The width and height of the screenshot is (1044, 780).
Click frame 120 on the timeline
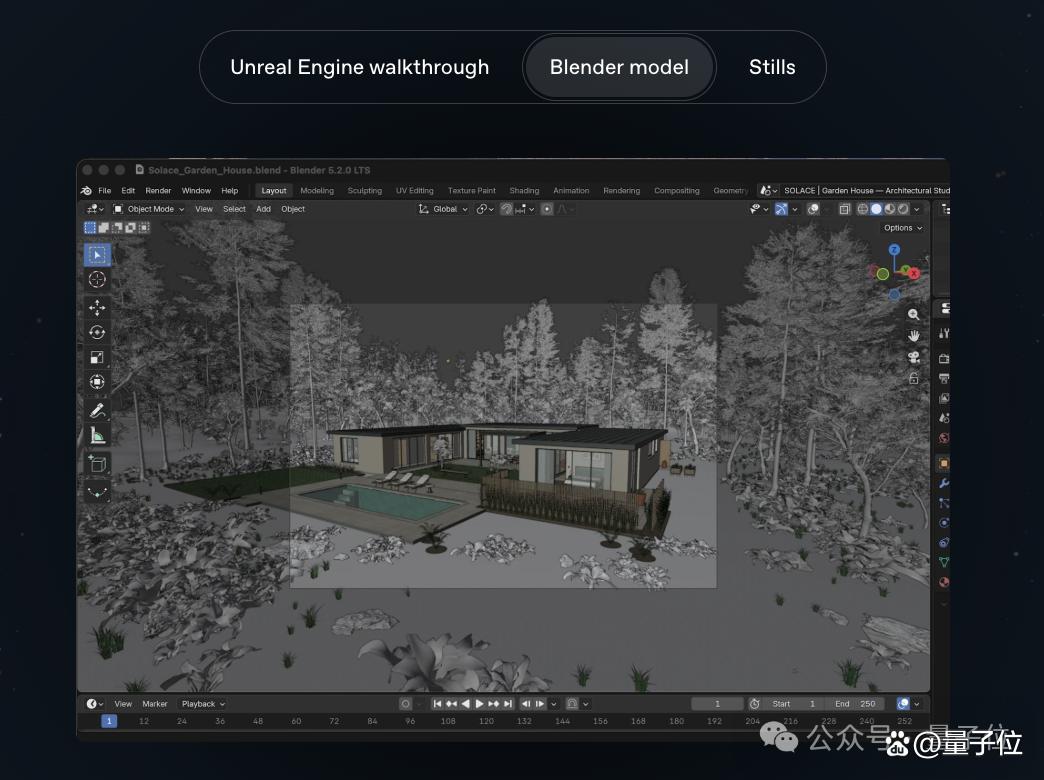pos(486,721)
